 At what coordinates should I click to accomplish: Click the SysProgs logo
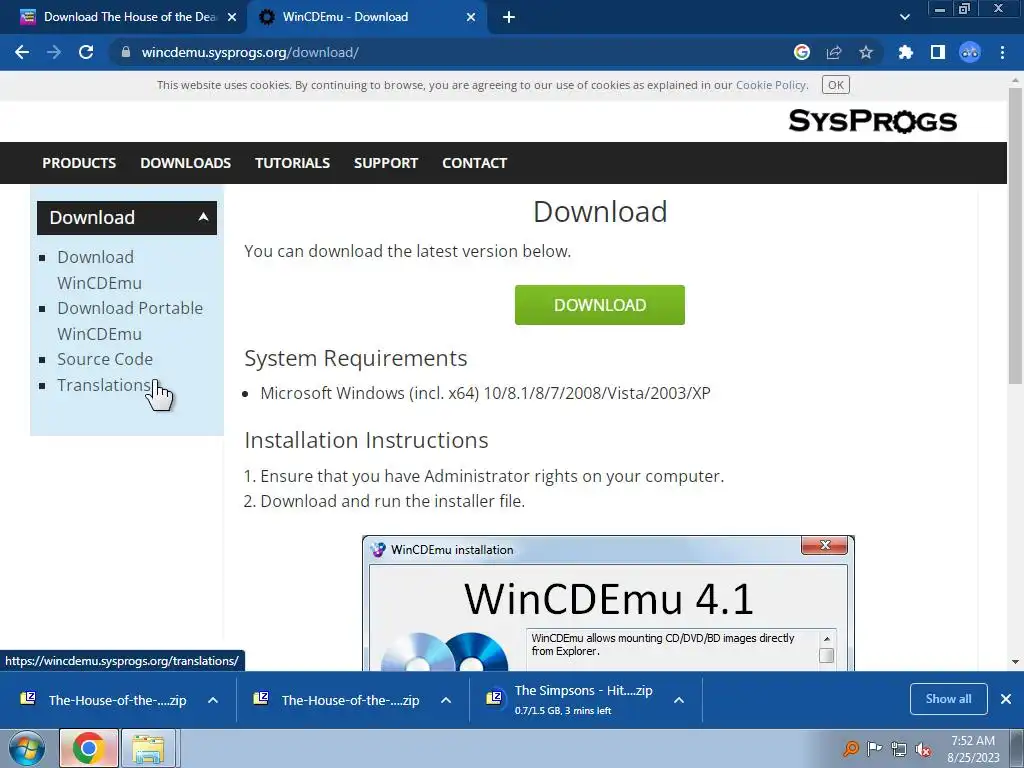point(872,121)
